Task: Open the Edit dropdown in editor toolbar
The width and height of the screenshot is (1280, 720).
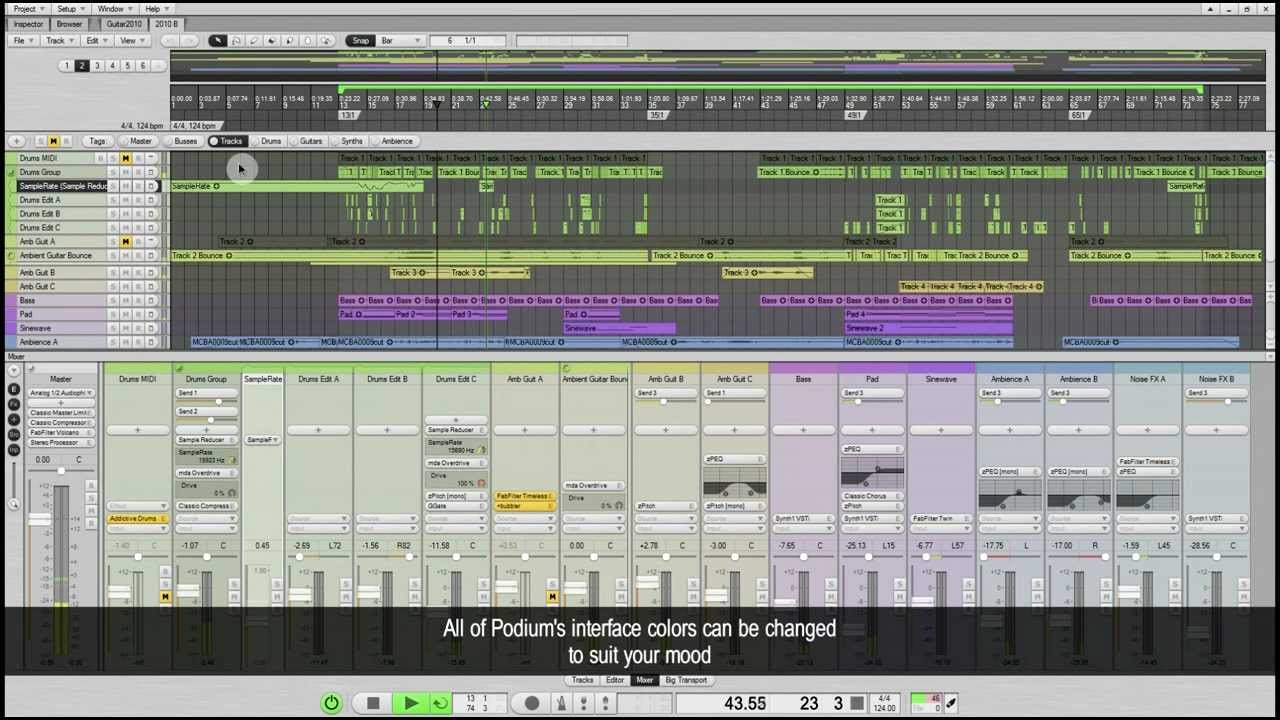Action: point(96,41)
